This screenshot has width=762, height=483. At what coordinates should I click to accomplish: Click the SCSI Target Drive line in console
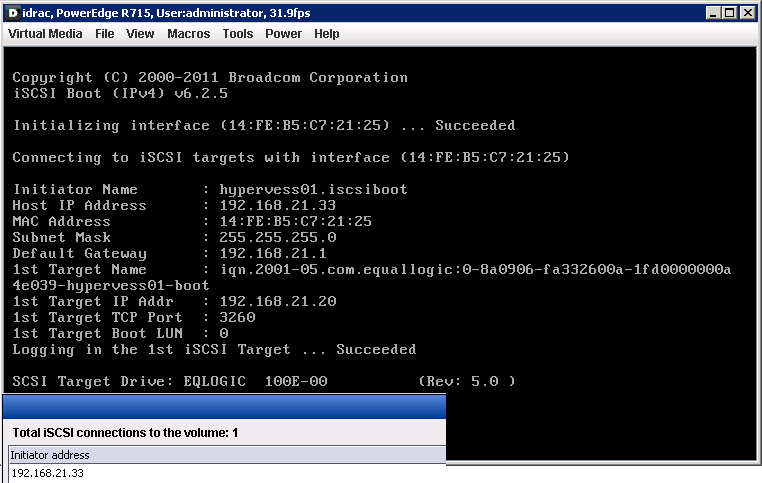(264, 381)
